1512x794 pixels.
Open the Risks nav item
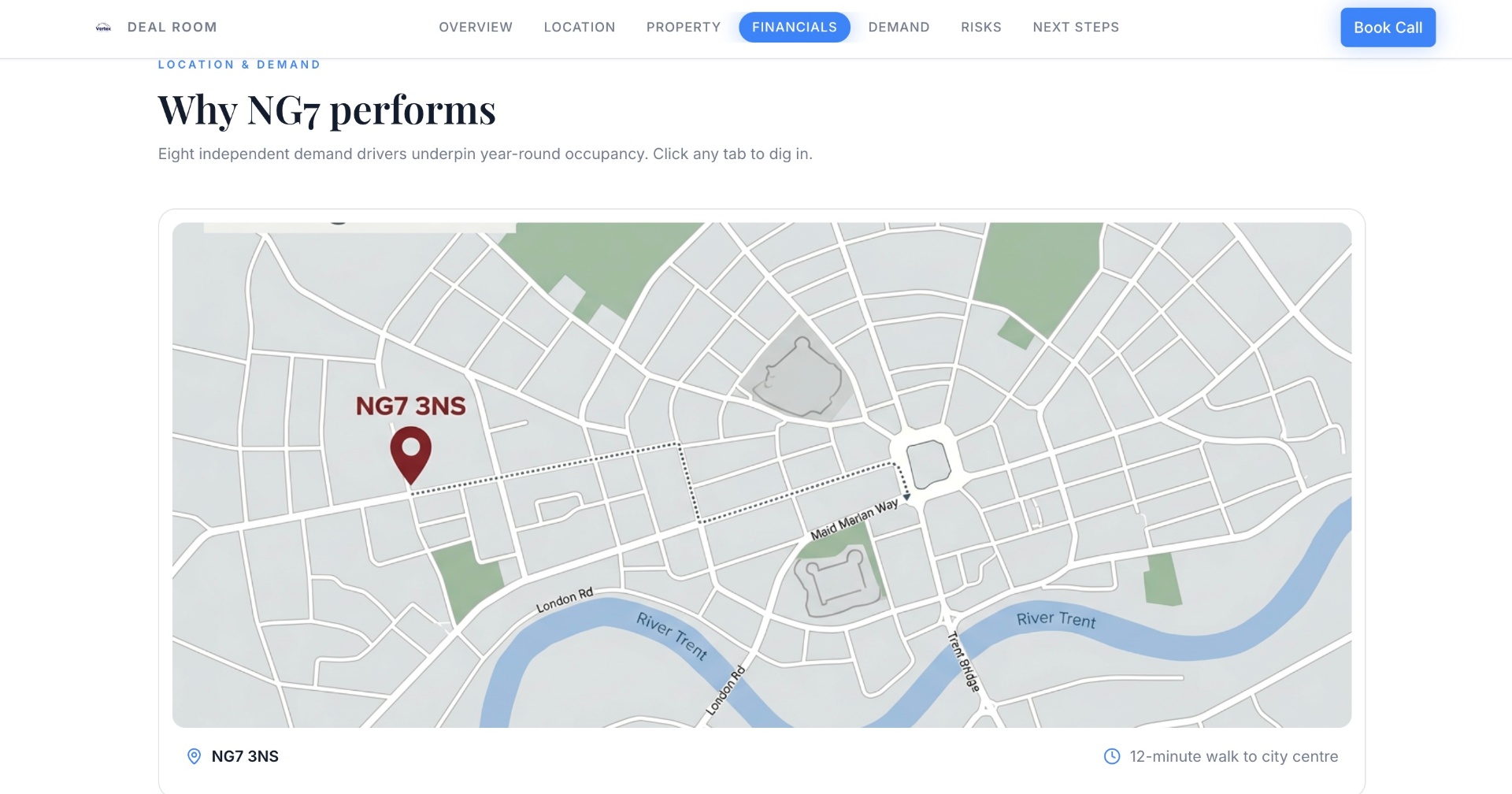pyautogui.click(x=981, y=27)
